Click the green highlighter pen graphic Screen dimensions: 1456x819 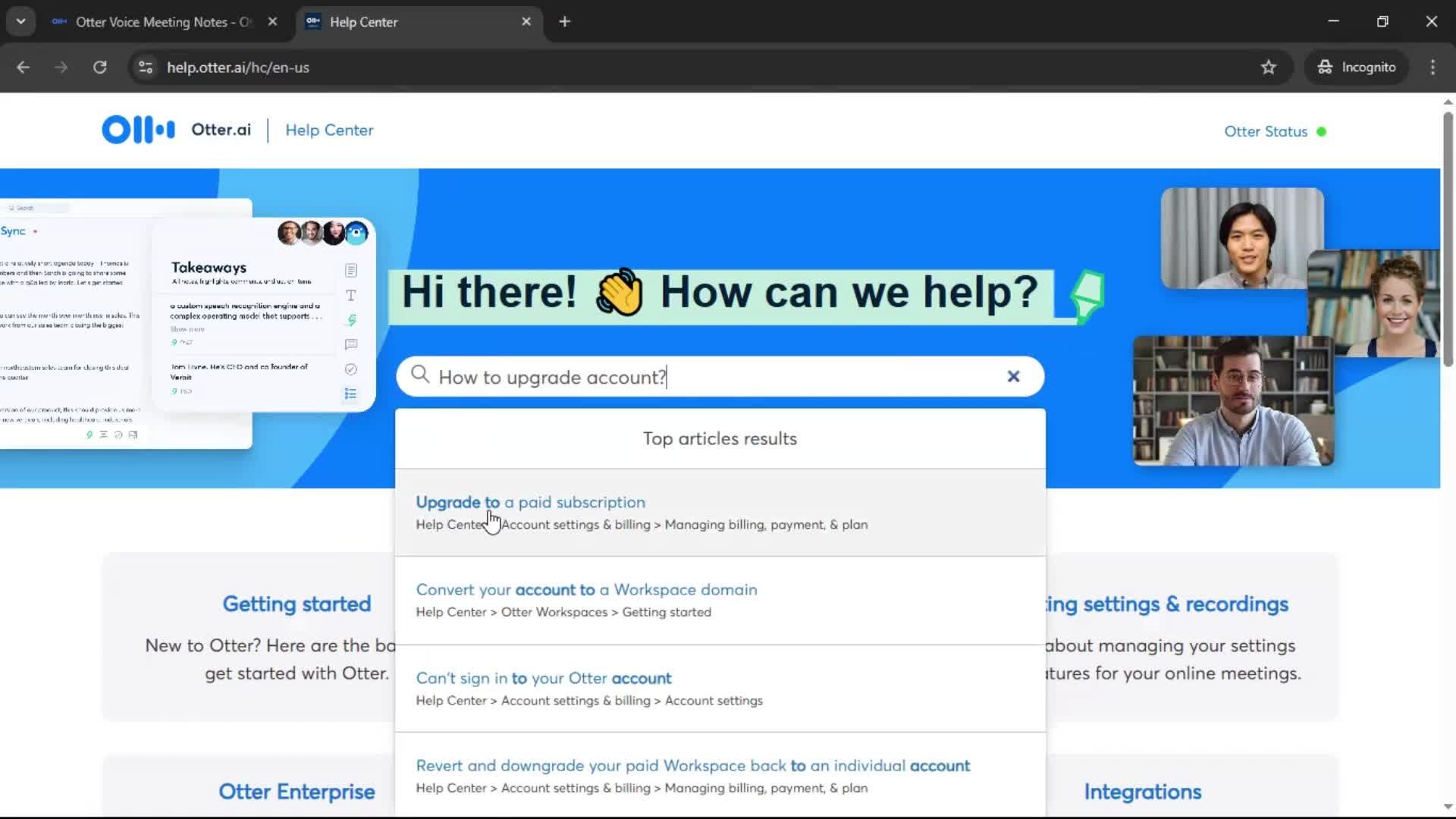1087,296
